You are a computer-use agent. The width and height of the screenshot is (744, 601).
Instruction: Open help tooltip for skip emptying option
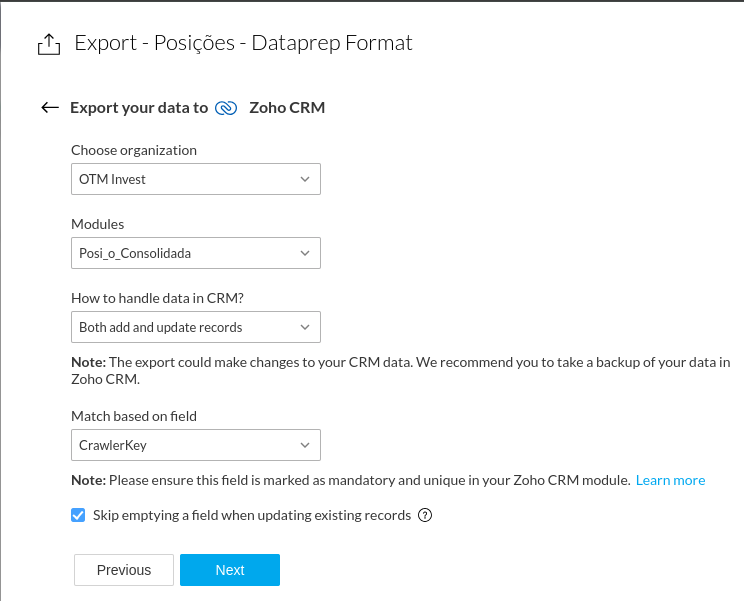(x=425, y=516)
